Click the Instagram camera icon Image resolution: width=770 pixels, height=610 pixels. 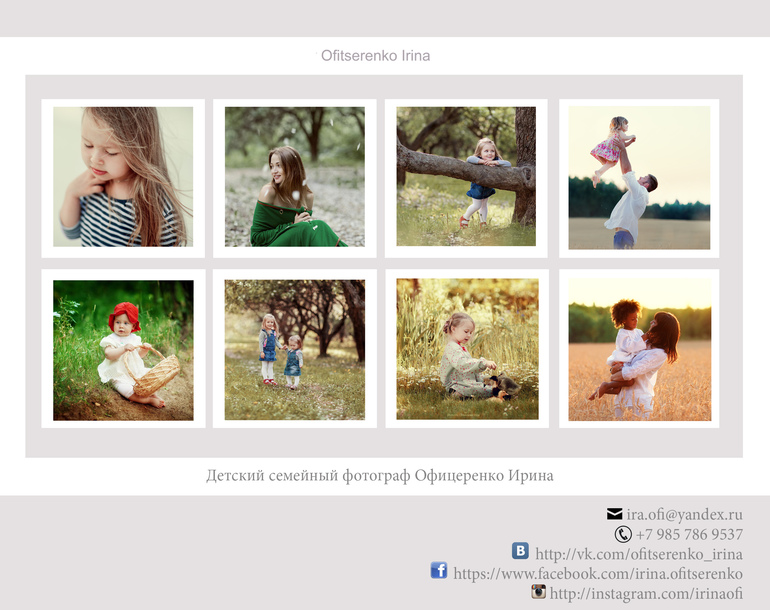pos(538,592)
